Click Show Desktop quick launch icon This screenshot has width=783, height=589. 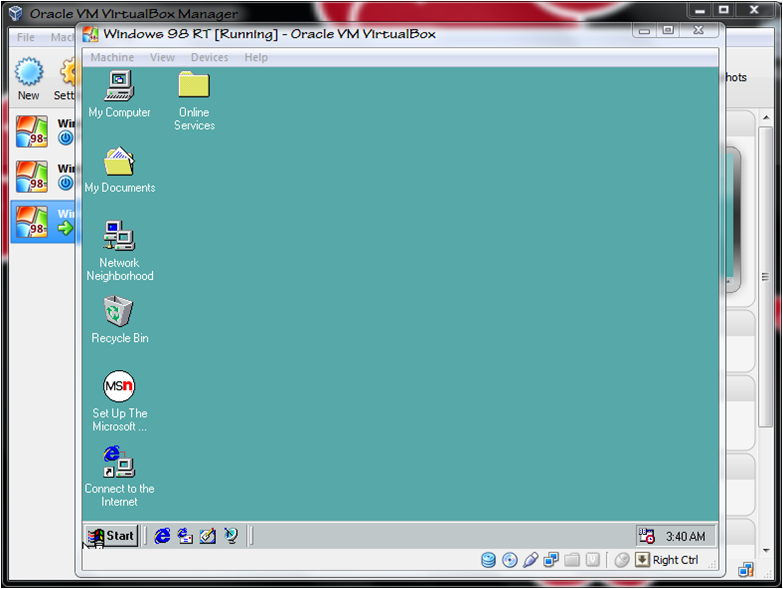point(208,536)
